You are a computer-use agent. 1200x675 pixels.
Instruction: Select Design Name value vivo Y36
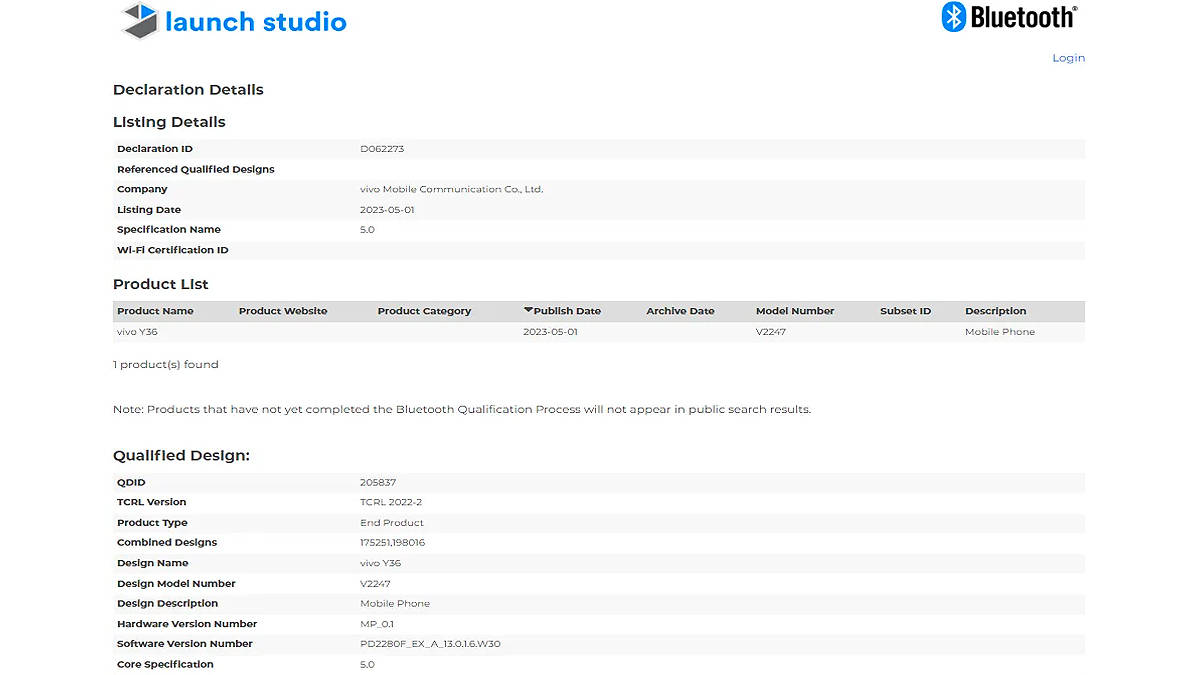pos(381,563)
